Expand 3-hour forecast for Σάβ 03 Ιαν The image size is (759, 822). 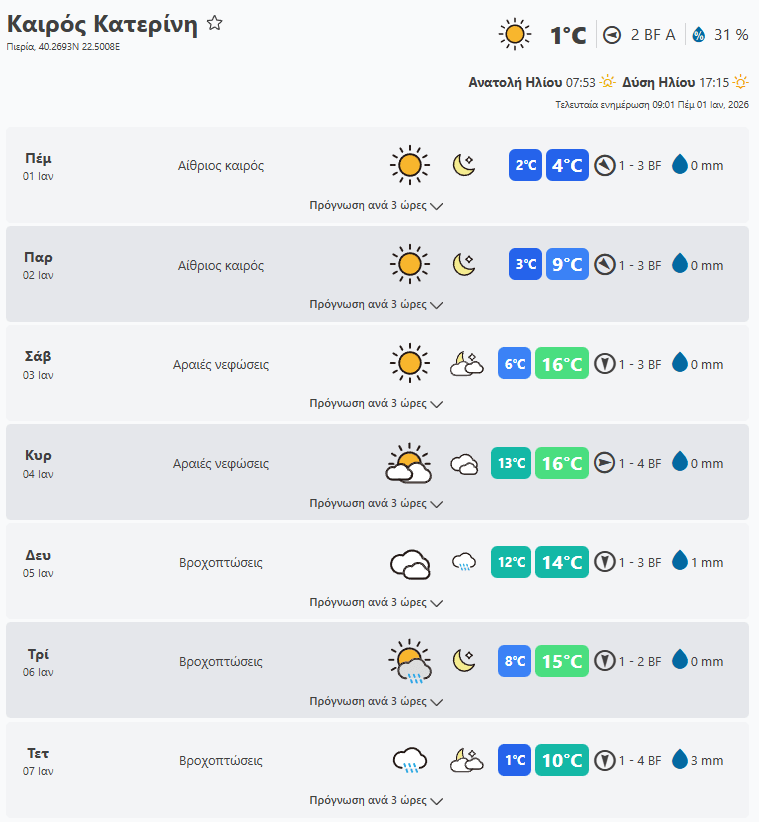click(x=376, y=404)
